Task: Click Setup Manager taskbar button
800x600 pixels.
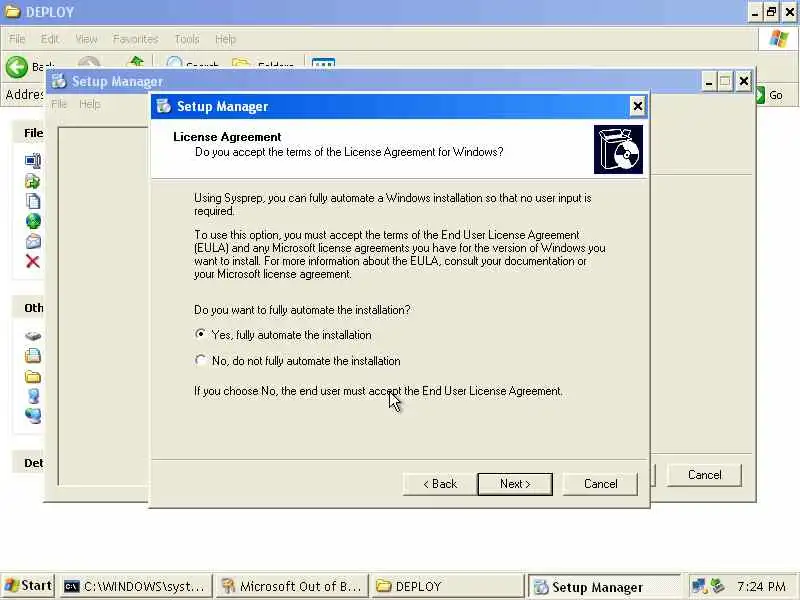Action: pos(602,587)
